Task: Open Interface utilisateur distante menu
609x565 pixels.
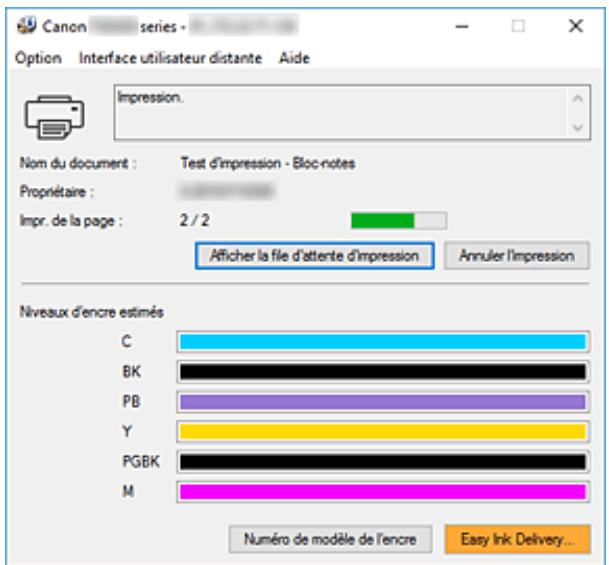Action: click(170, 58)
